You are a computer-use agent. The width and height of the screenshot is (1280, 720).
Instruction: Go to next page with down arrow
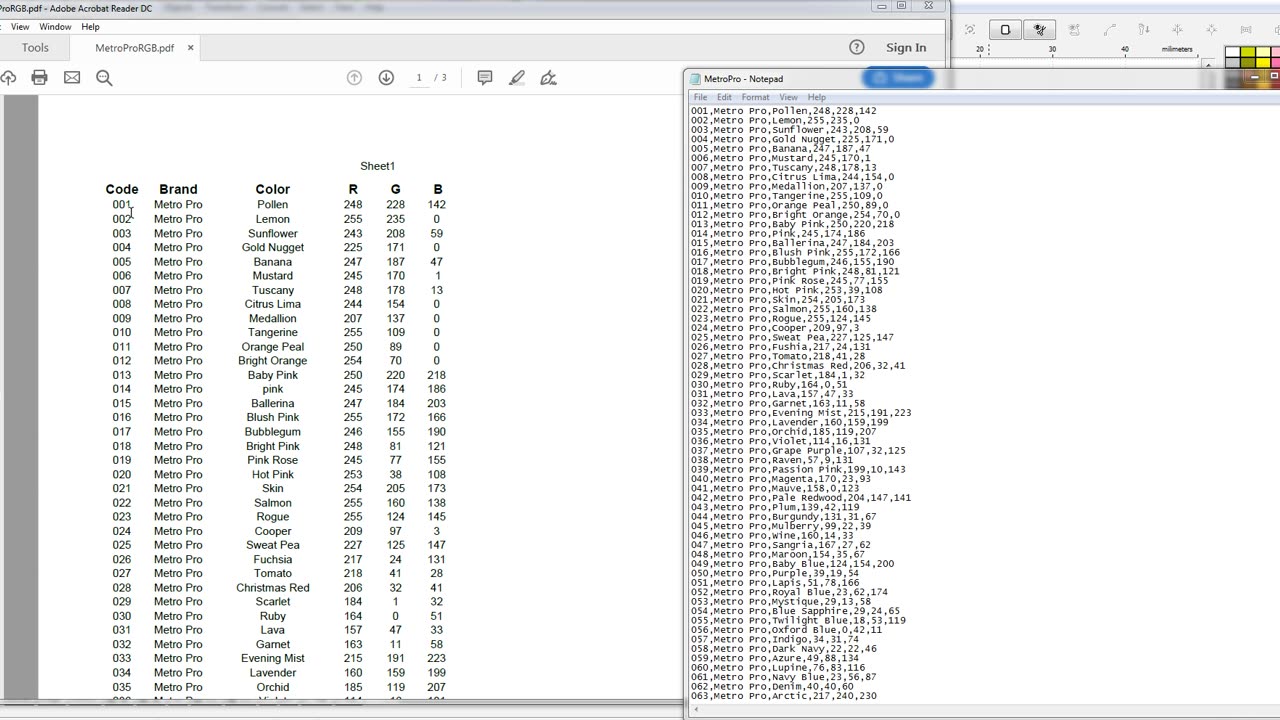(386, 78)
